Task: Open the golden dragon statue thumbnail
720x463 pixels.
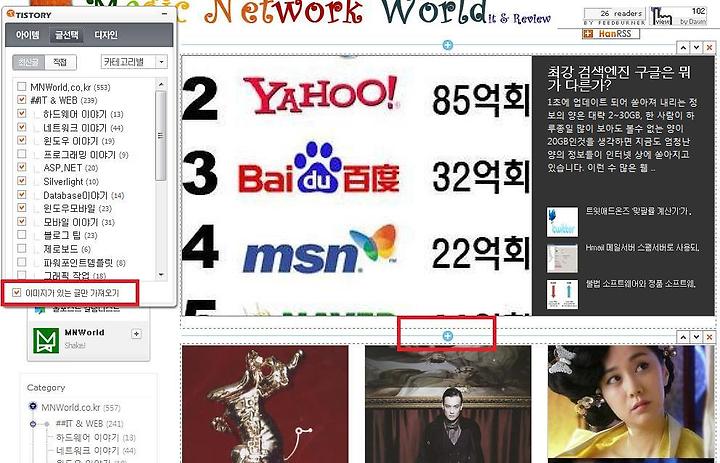Action: tap(265, 404)
